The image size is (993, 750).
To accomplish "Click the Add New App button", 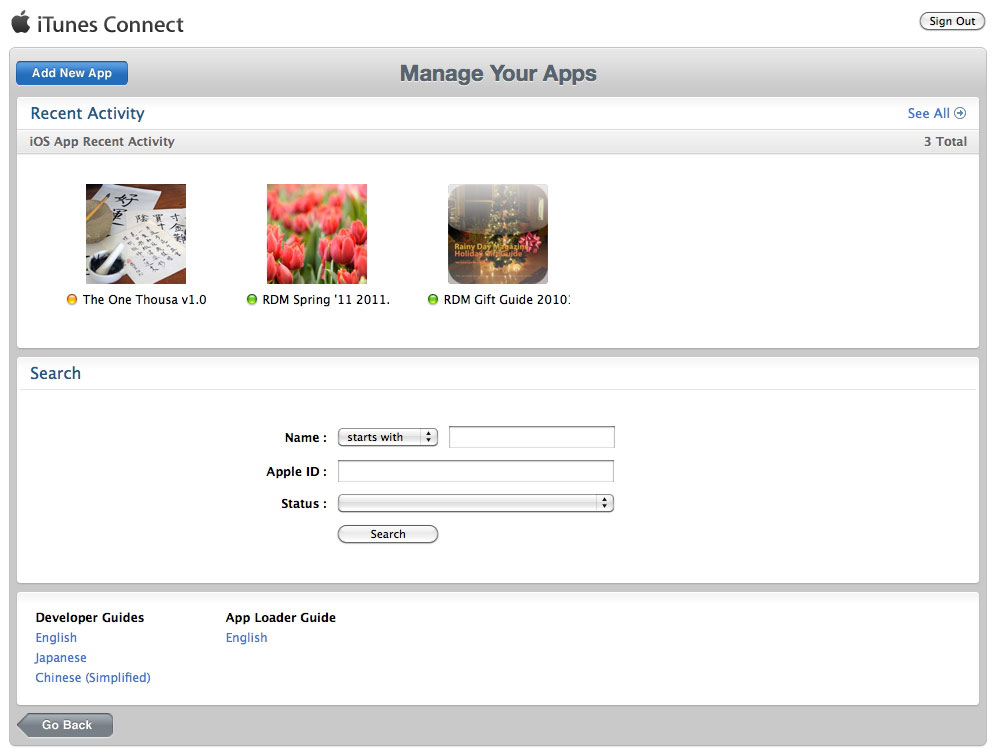I will [x=72, y=73].
